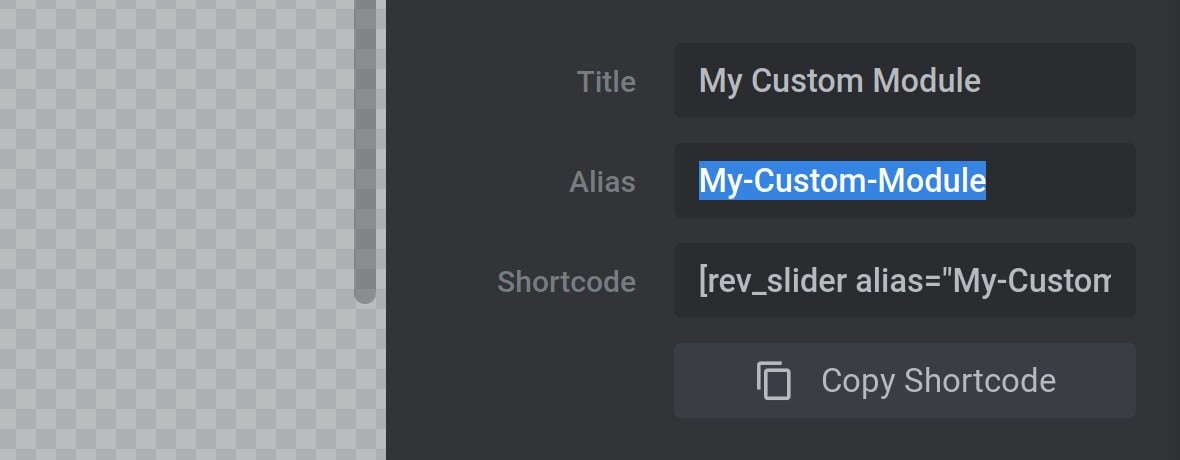Select the Shortcode text field
This screenshot has width=1180, height=460.
(905, 281)
